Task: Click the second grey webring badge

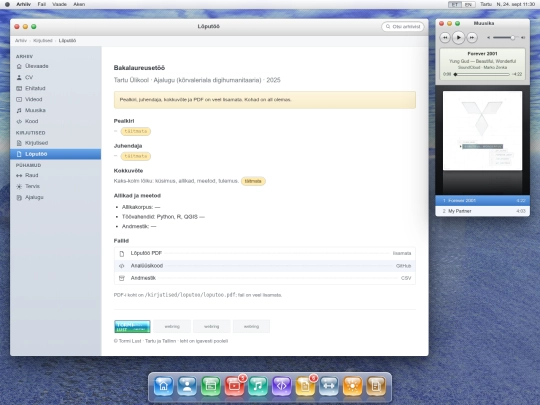Action: coord(211,326)
